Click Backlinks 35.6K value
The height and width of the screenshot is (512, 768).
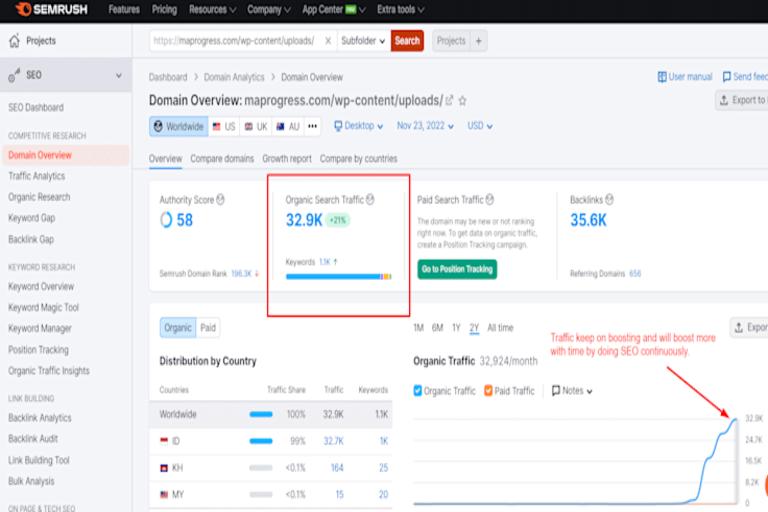pyautogui.click(x=588, y=220)
